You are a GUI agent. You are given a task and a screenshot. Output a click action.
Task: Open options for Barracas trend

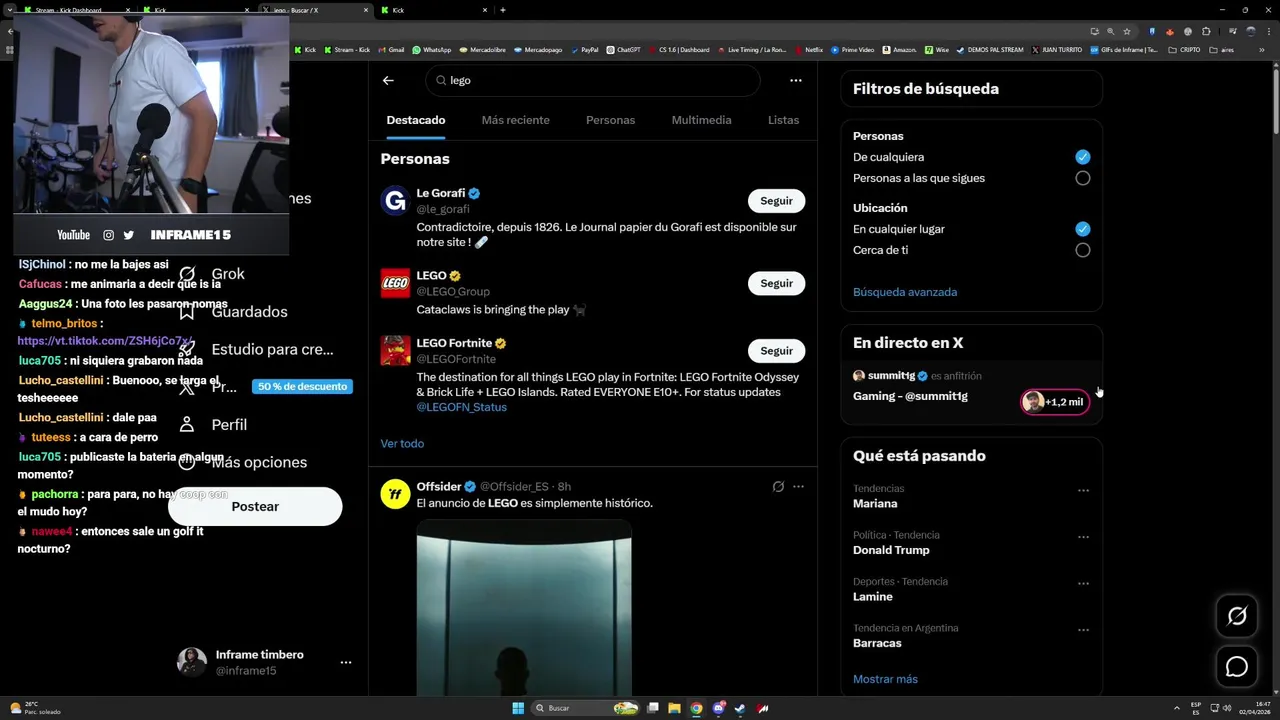click(x=1083, y=630)
